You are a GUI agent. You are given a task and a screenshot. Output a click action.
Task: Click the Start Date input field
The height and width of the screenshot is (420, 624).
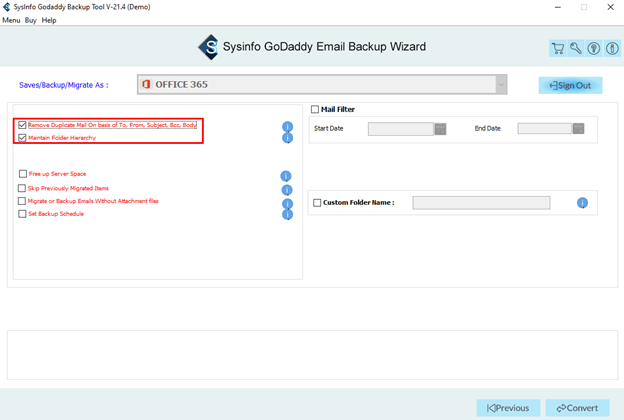(401, 129)
